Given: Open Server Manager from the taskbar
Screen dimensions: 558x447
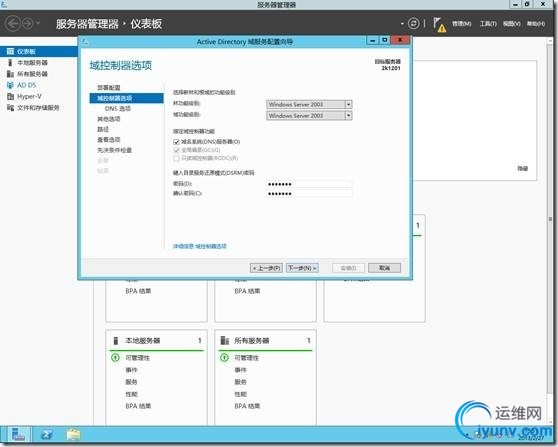Looking at the screenshot, I should pos(18,435).
